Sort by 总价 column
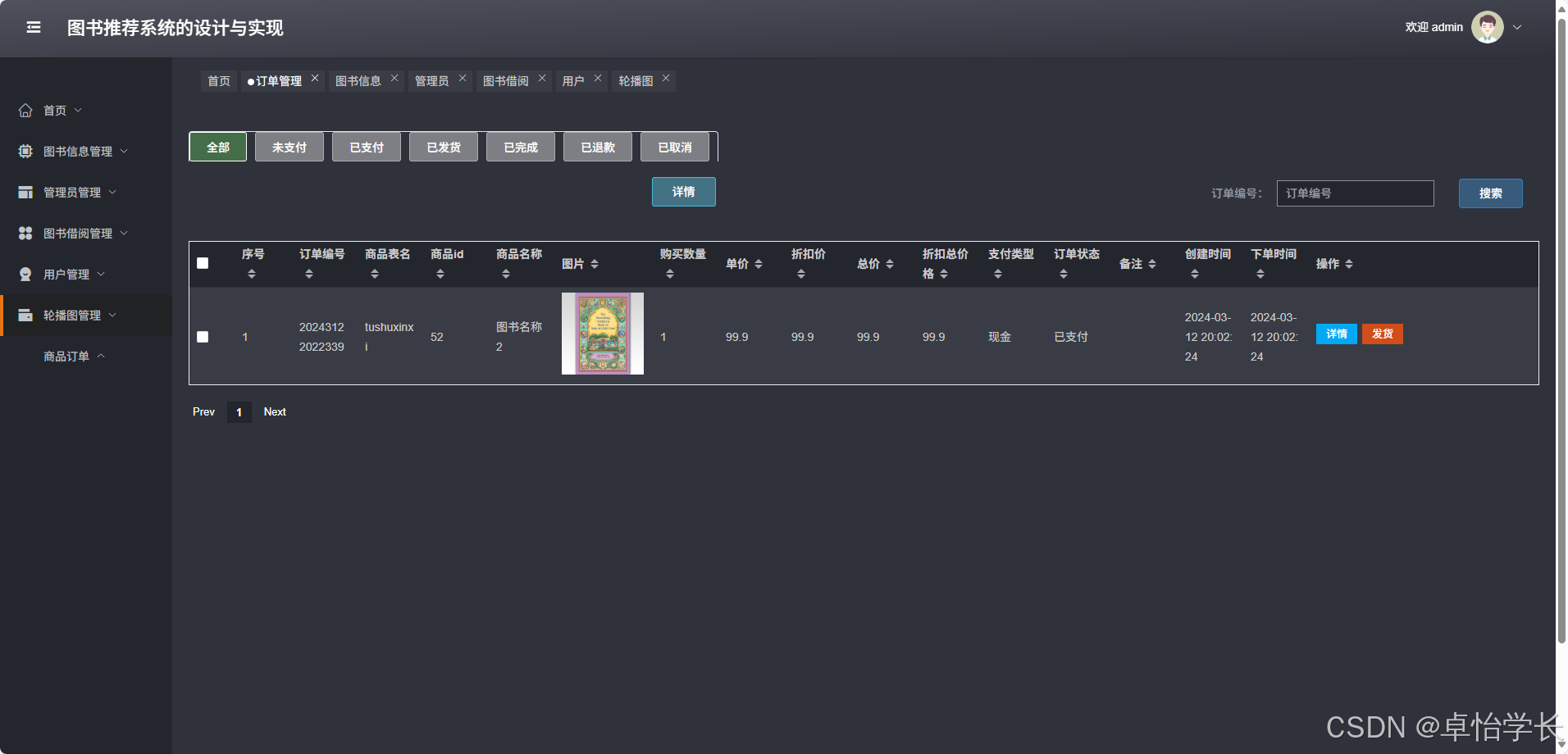The image size is (1568, 754). click(x=890, y=264)
